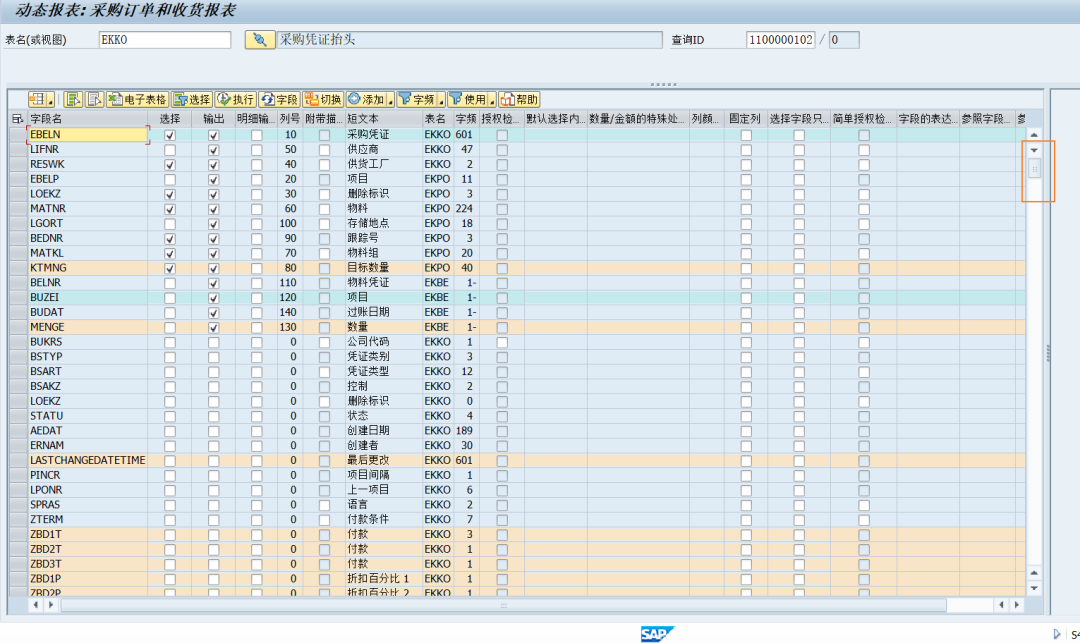1080x643 pixels.
Task: Tick the 明细输 checkbox for the RESWK row
Action: pyautogui.click(x=256, y=165)
